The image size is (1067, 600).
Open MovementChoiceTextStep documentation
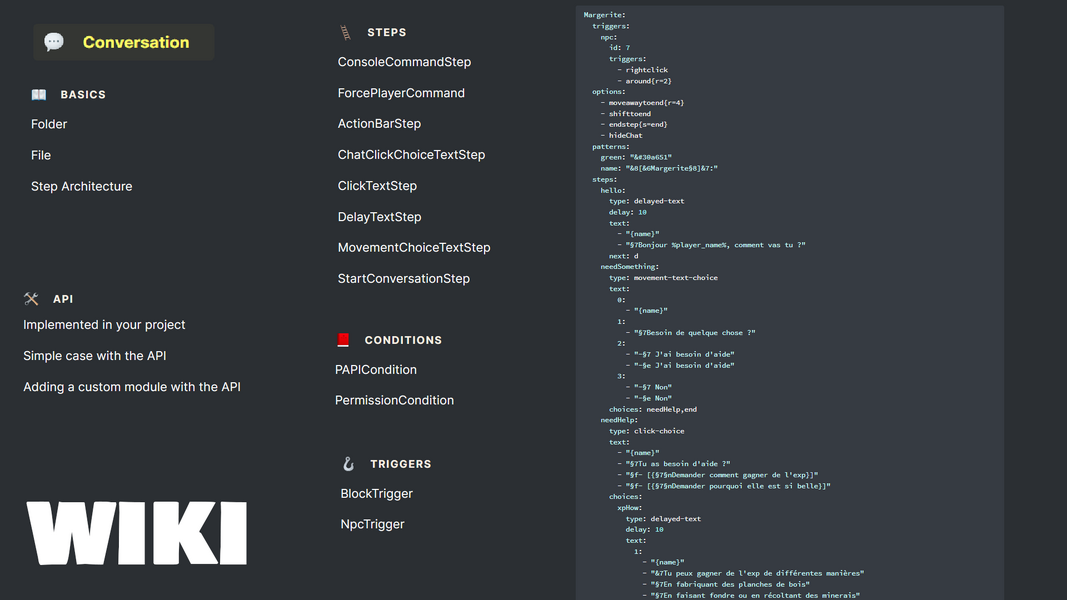tap(414, 248)
